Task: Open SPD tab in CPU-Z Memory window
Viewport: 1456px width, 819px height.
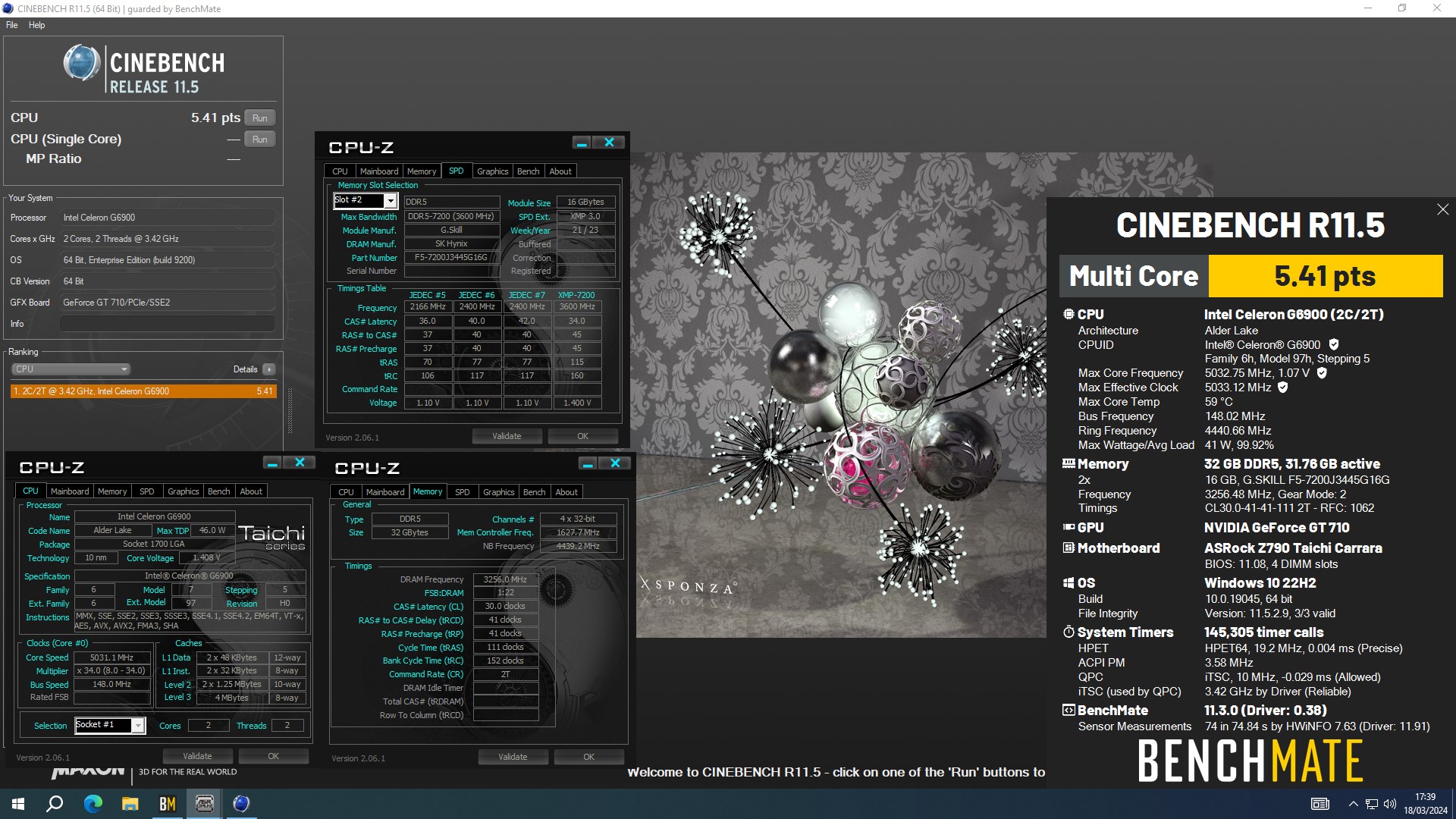Action: click(462, 492)
